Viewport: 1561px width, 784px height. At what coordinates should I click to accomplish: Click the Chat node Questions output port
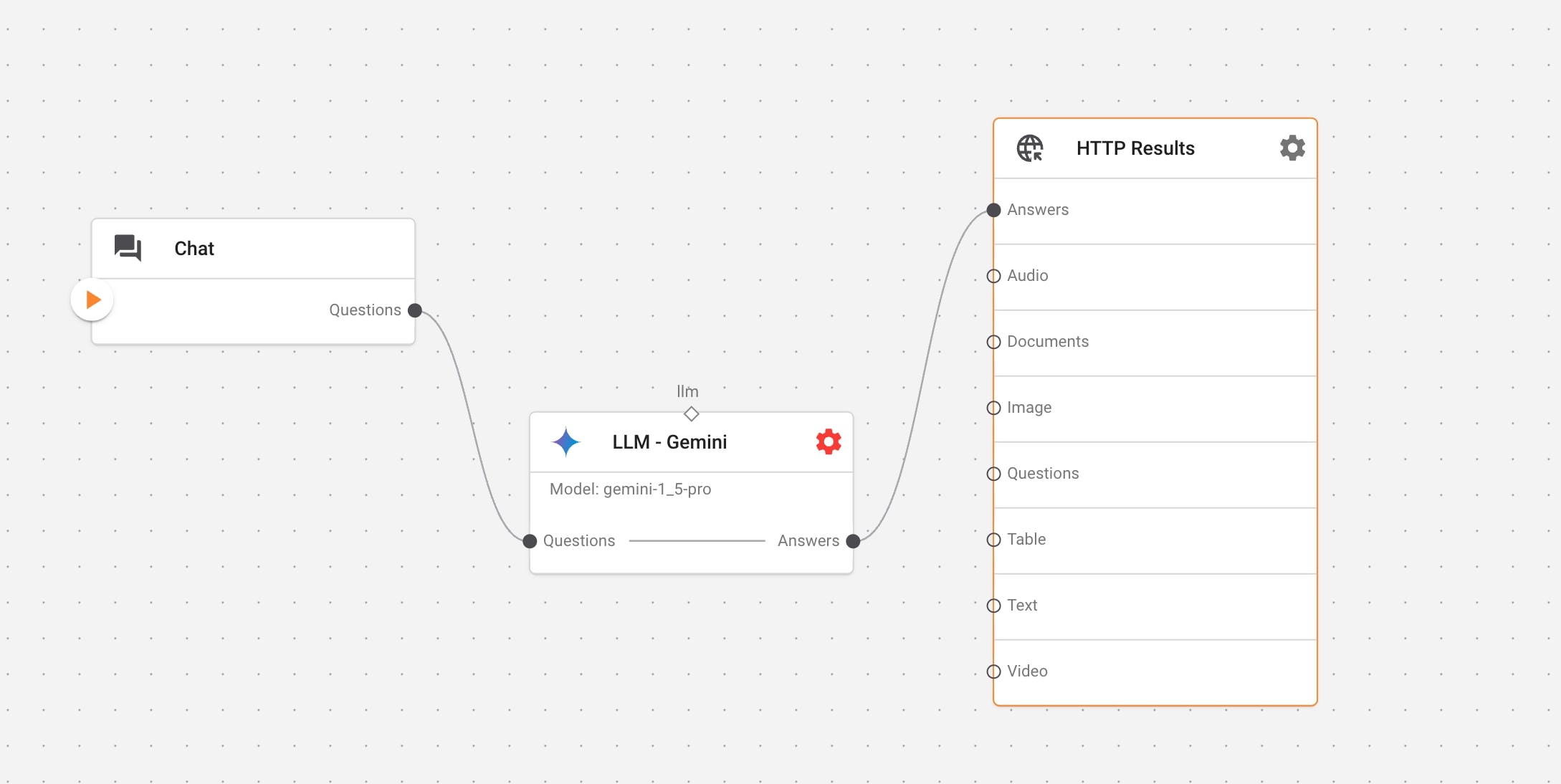(x=415, y=310)
